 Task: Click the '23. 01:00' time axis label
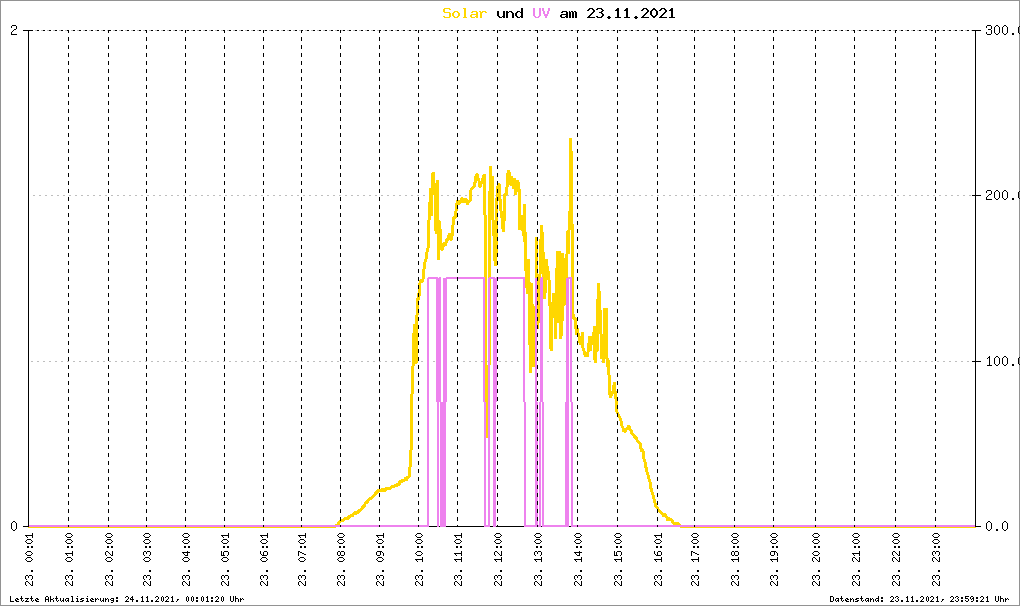click(69, 560)
